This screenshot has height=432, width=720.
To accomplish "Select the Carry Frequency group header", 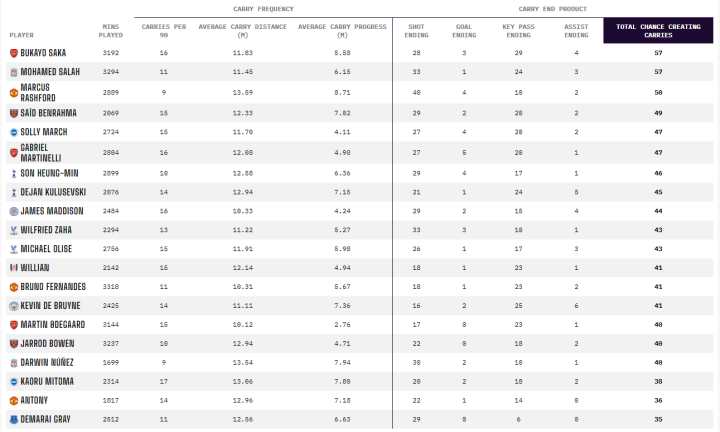I will 261,8.
